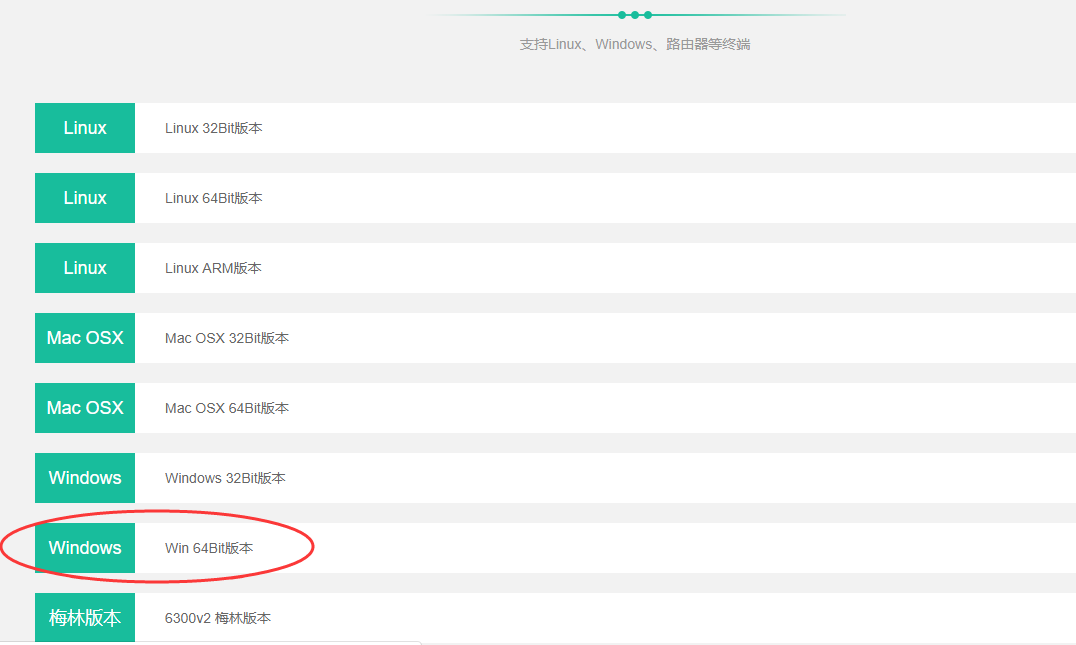Open the Windows 32Bit版本 download link
The width and height of the screenshot is (1076, 645).
[x=225, y=478]
